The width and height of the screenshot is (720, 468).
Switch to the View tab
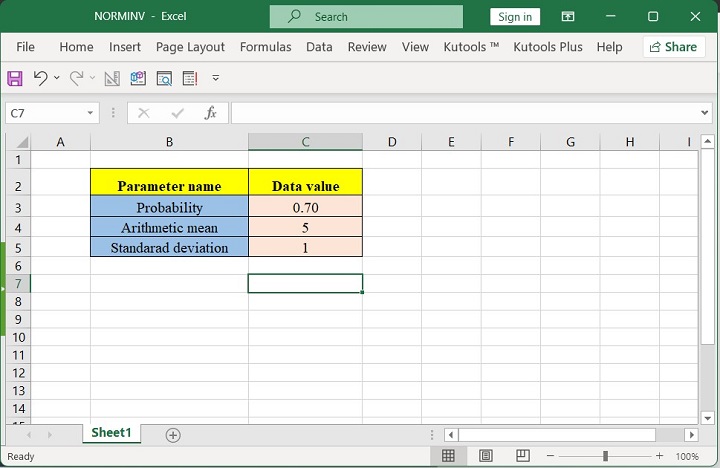coord(415,47)
